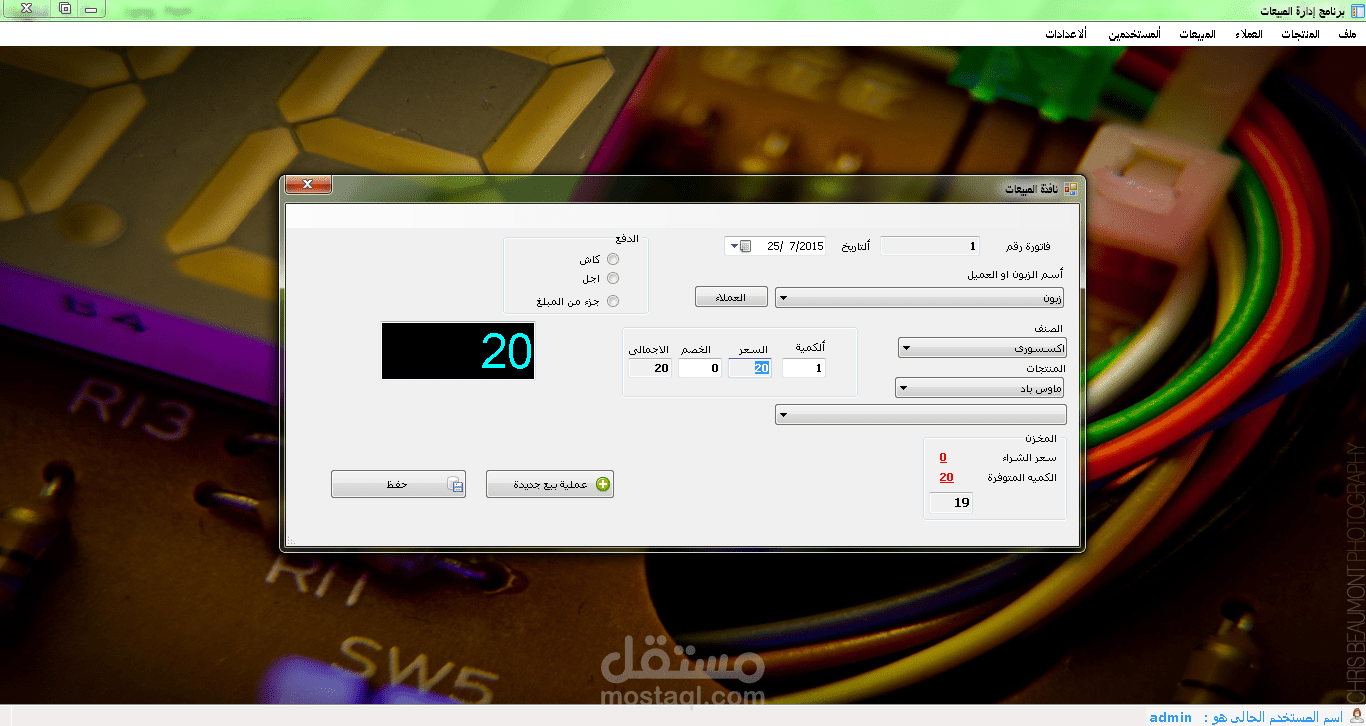Screen dimensions: 1366x726
Task: Click the العملاء button in sales window
Action: (732, 297)
